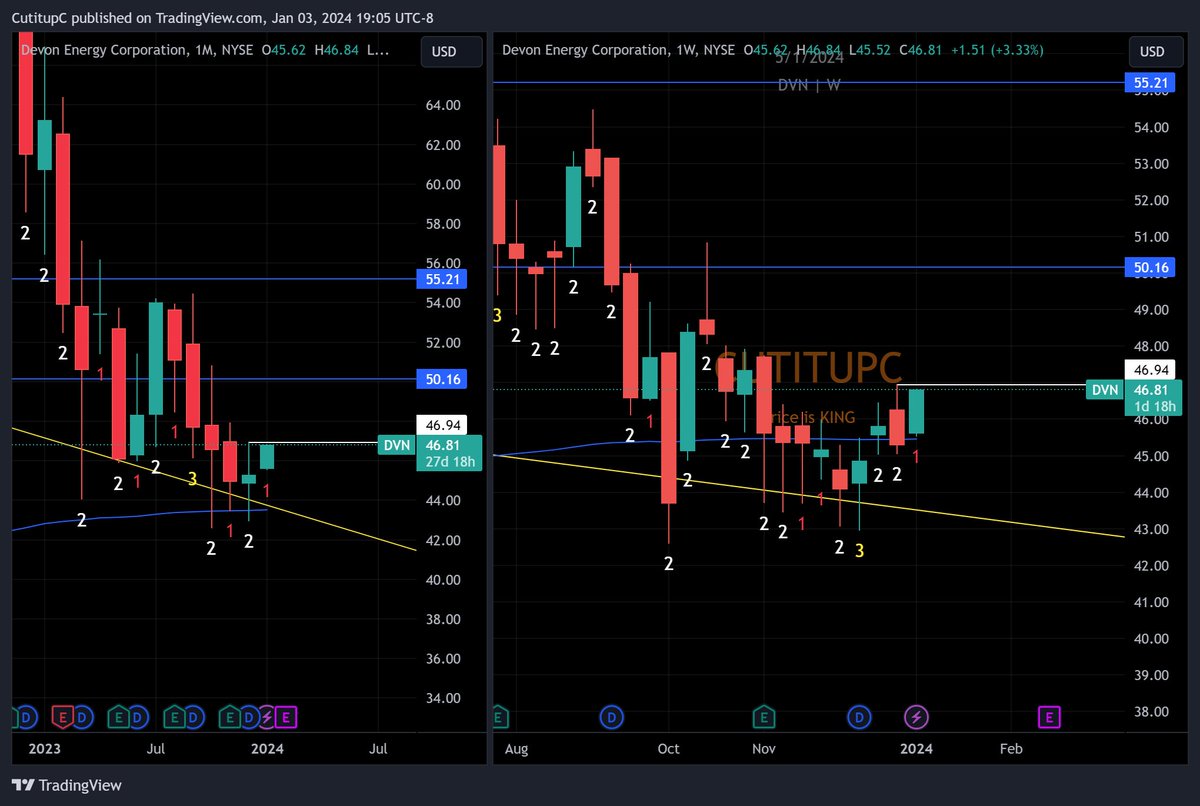Click the 2023 label on monthly time axis
This screenshot has width=1200, height=806.
tap(43, 748)
